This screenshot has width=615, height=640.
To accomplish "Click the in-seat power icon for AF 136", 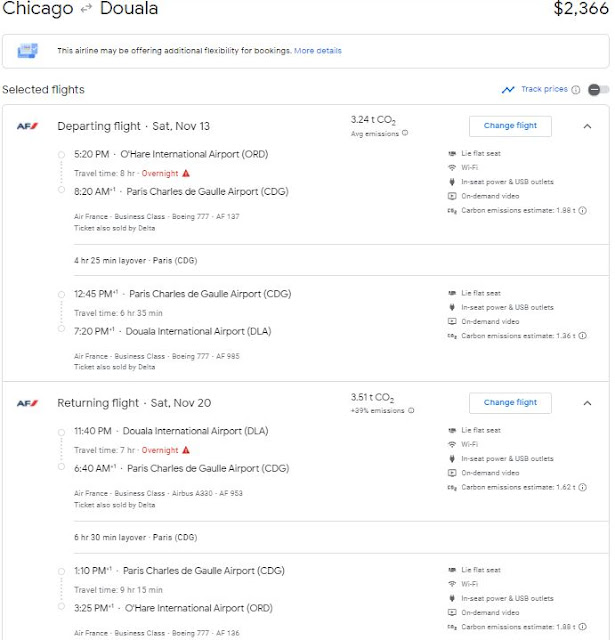I will 452,598.
